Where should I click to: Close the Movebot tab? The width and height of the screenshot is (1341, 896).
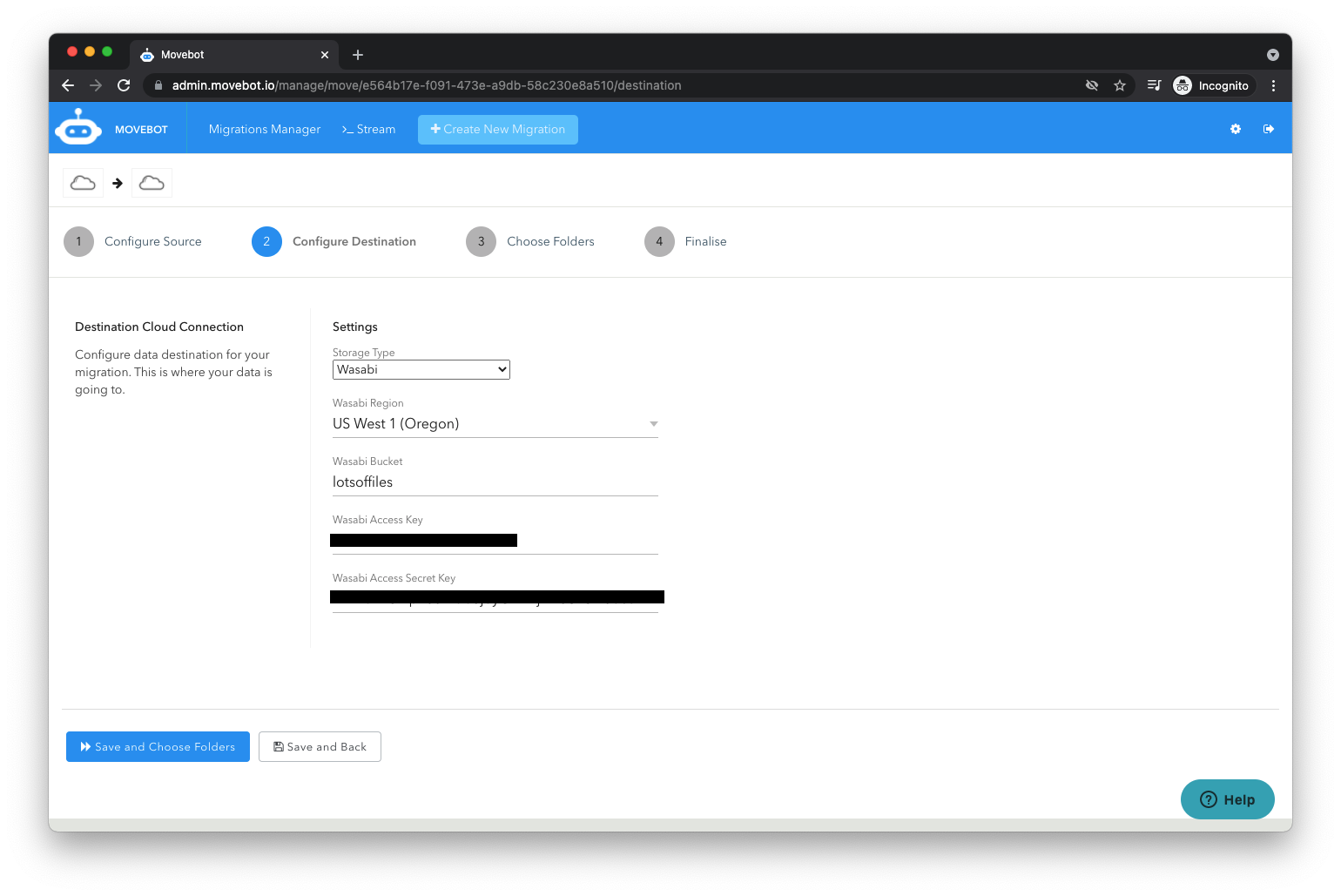pyautogui.click(x=325, y=55)
